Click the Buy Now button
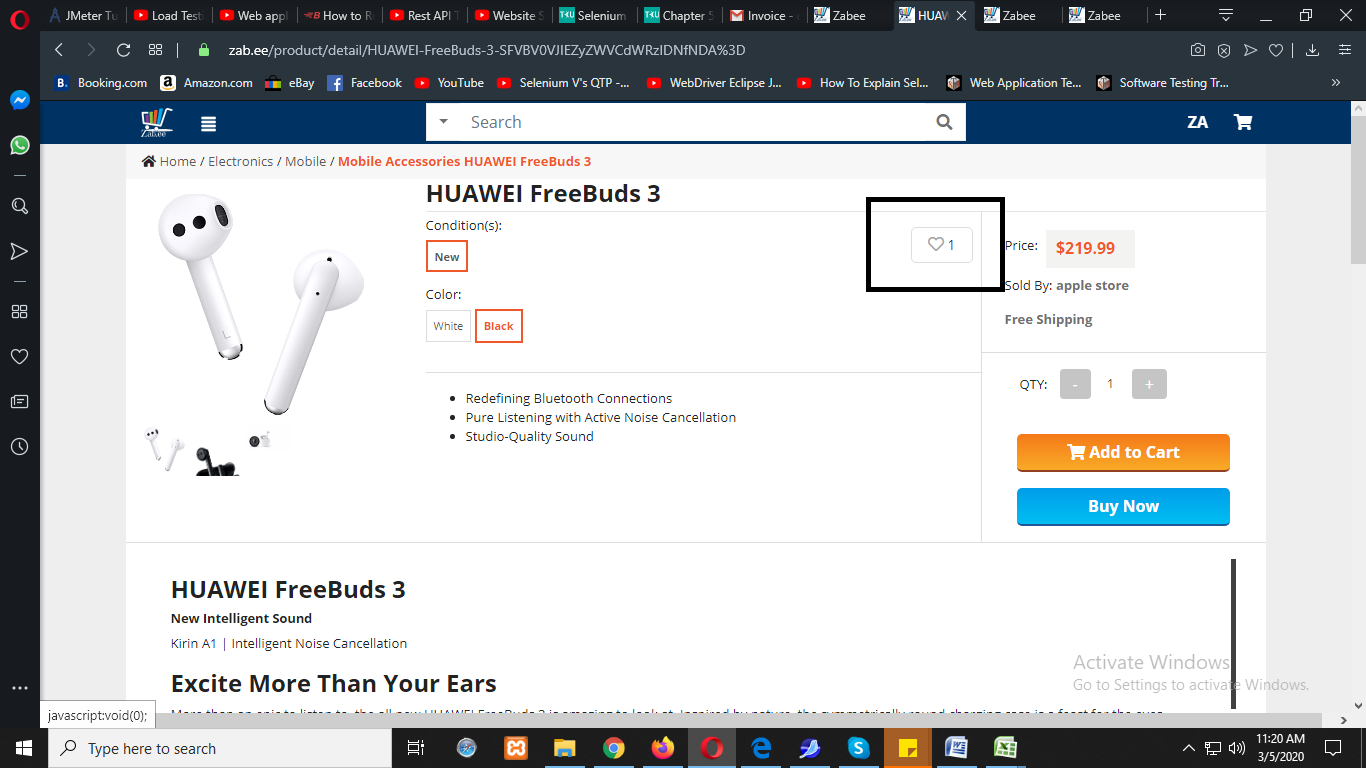This screenshot has height=768, width=1366. click(x=1123, y=506)
